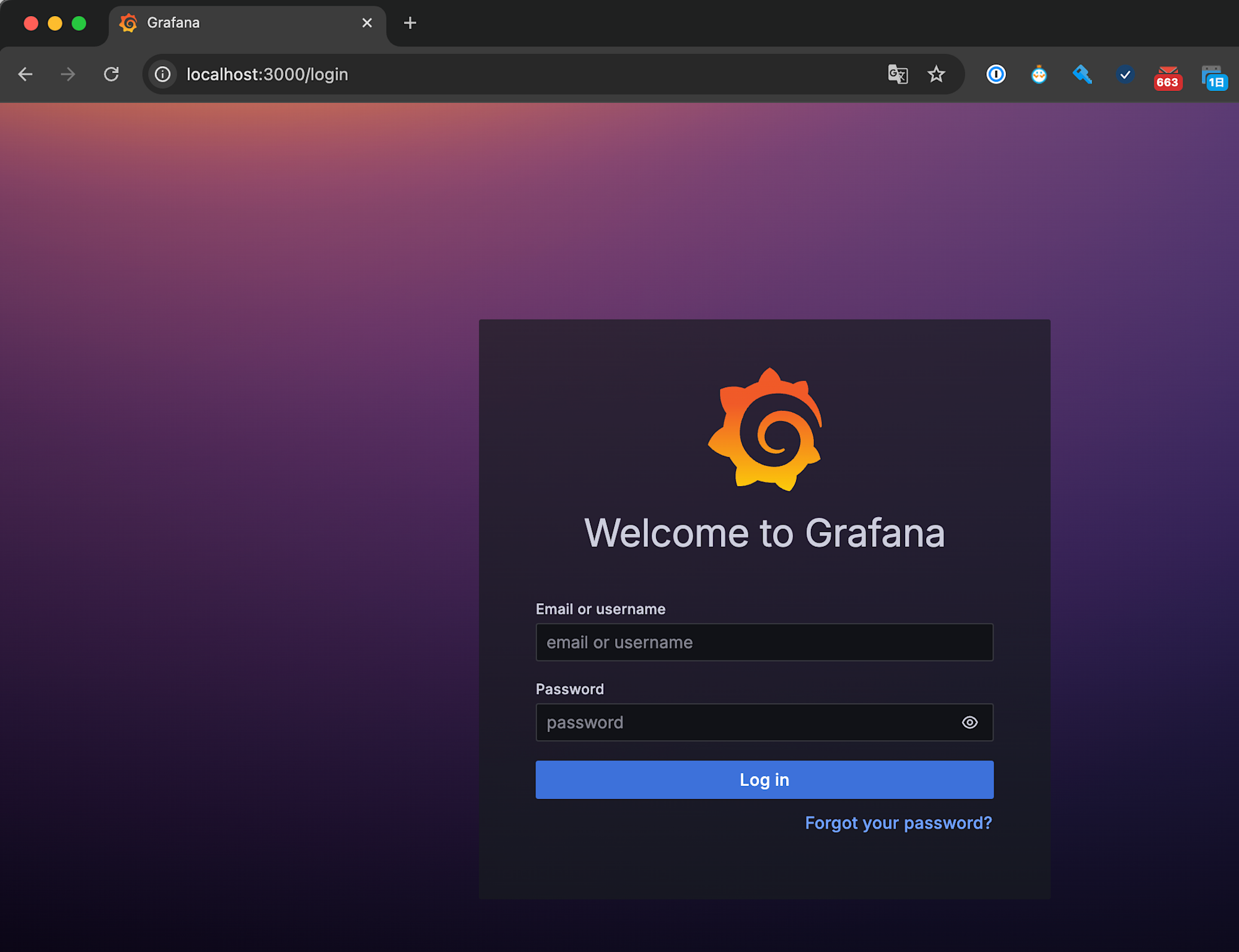The image size is (1239, 952).
Task: Close the Grafana tab
Action: tap(367, 23)
